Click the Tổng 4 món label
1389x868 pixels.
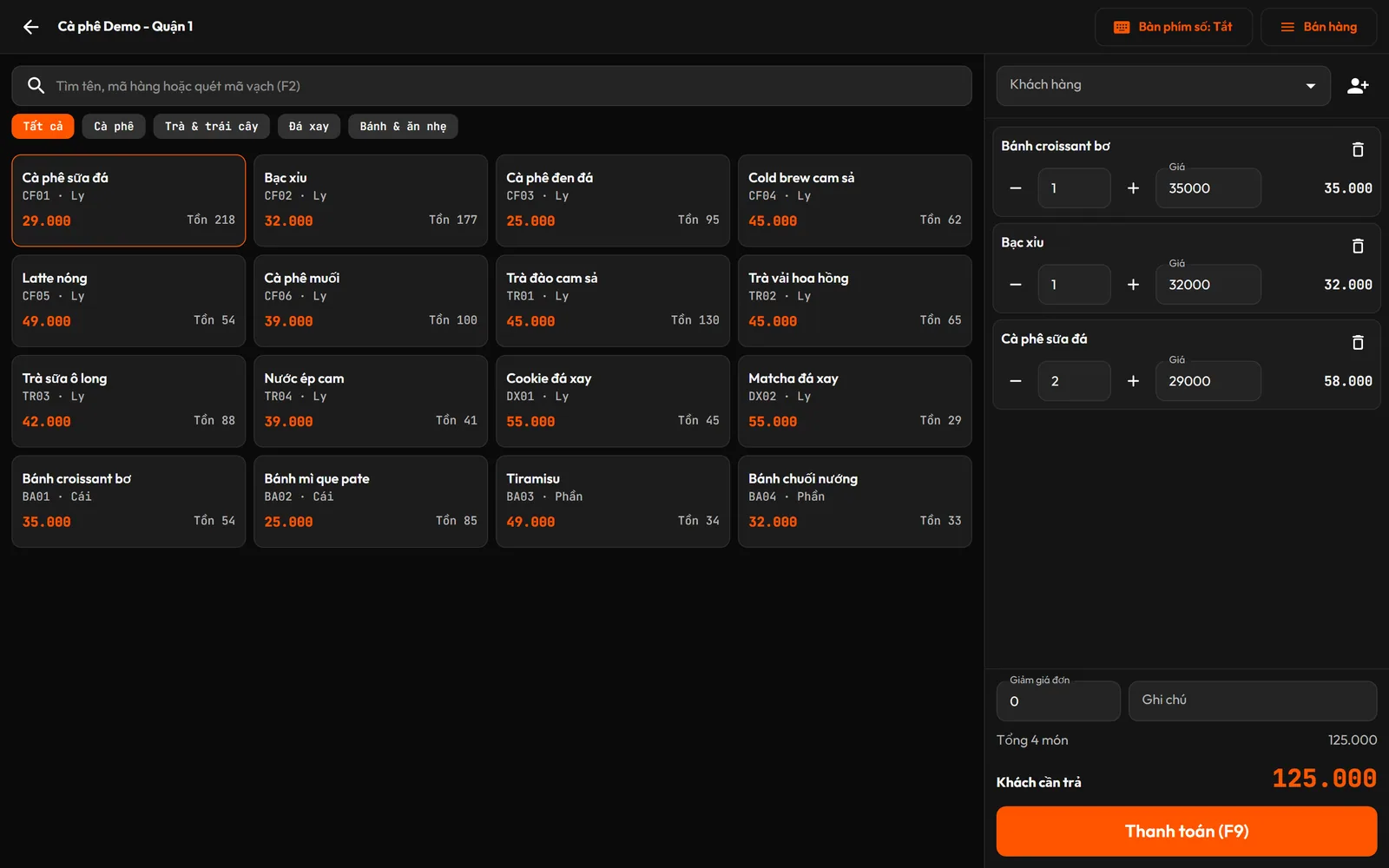1032,740
